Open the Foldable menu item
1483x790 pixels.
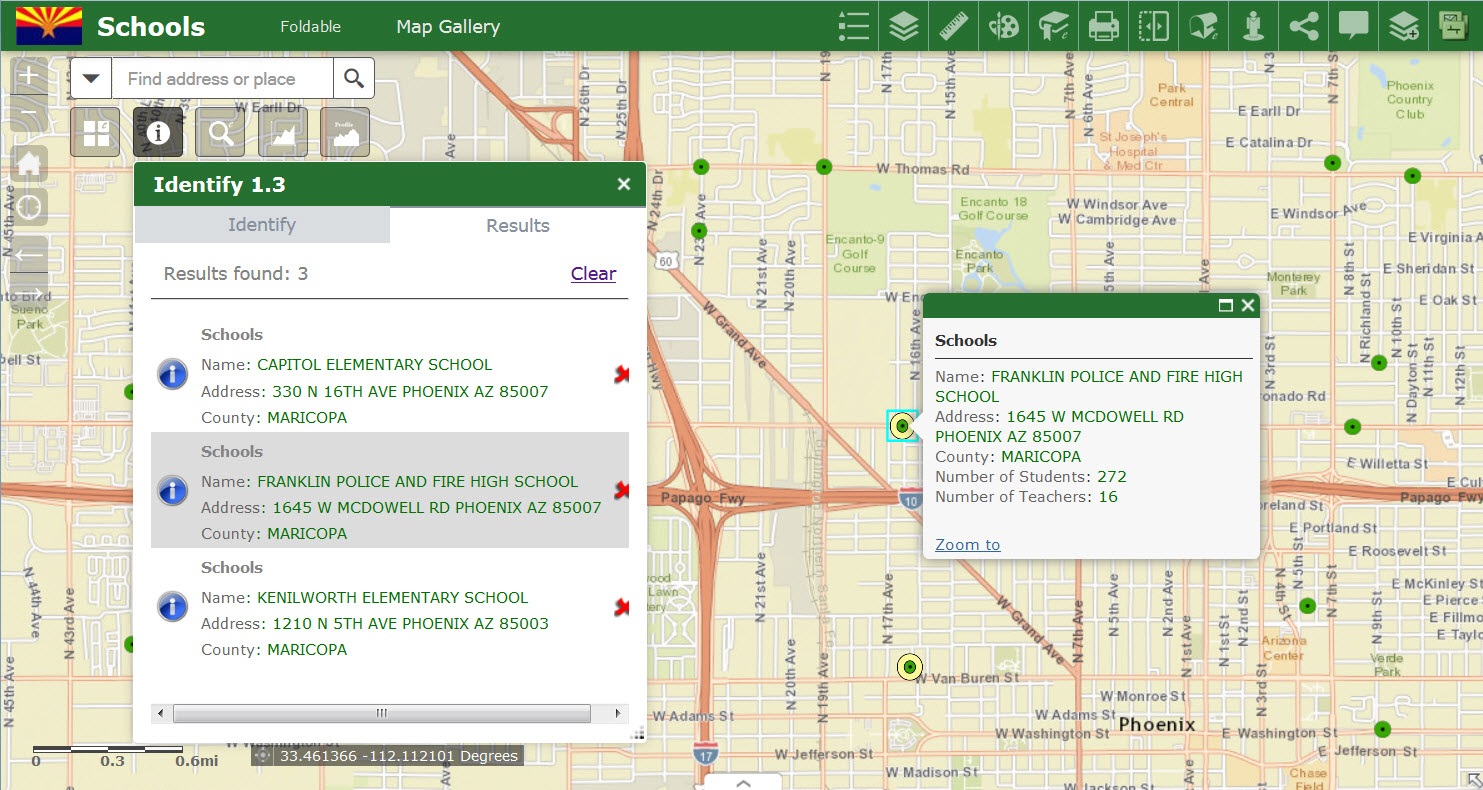310,27
